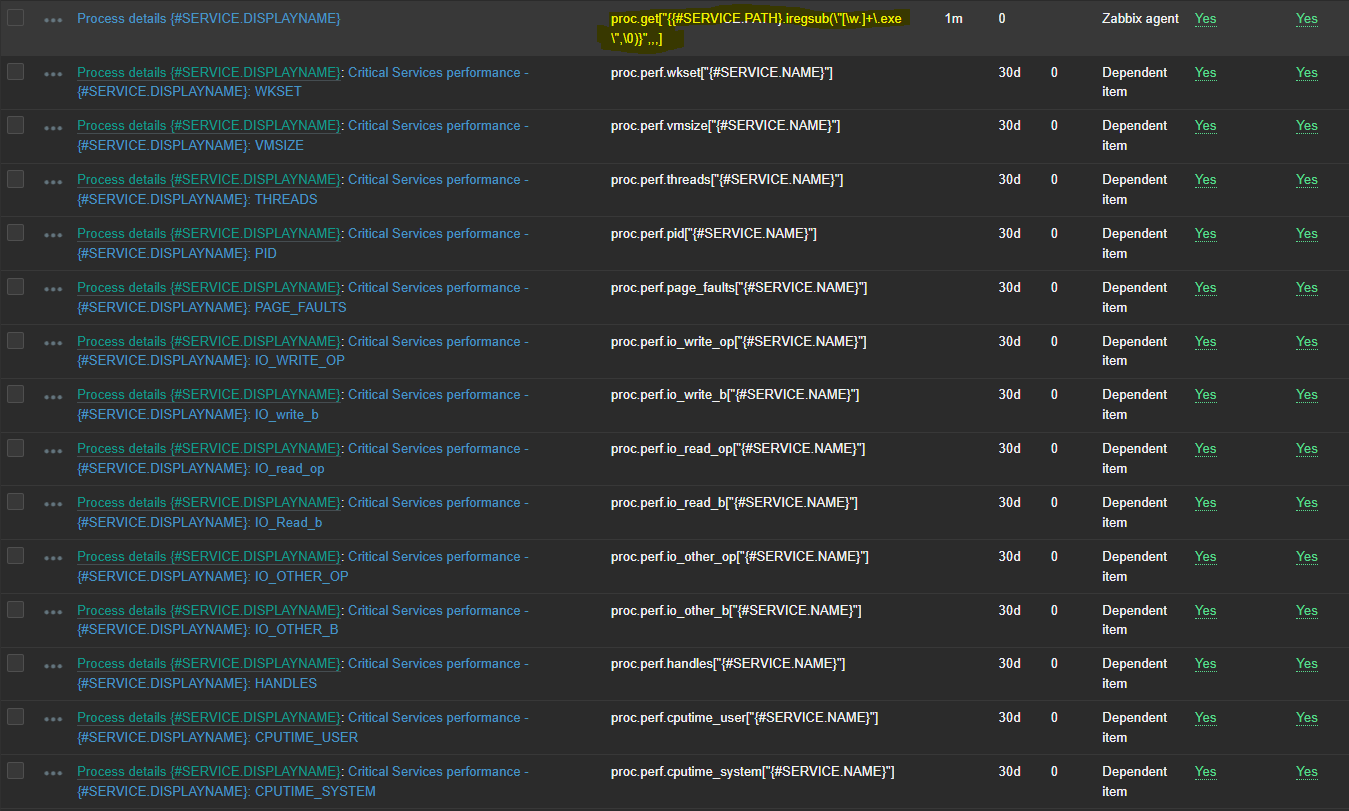This screenshot has width=1349, height=811.
Task: Open the item prototype ending in IO_Read_b
Action: 303,513
